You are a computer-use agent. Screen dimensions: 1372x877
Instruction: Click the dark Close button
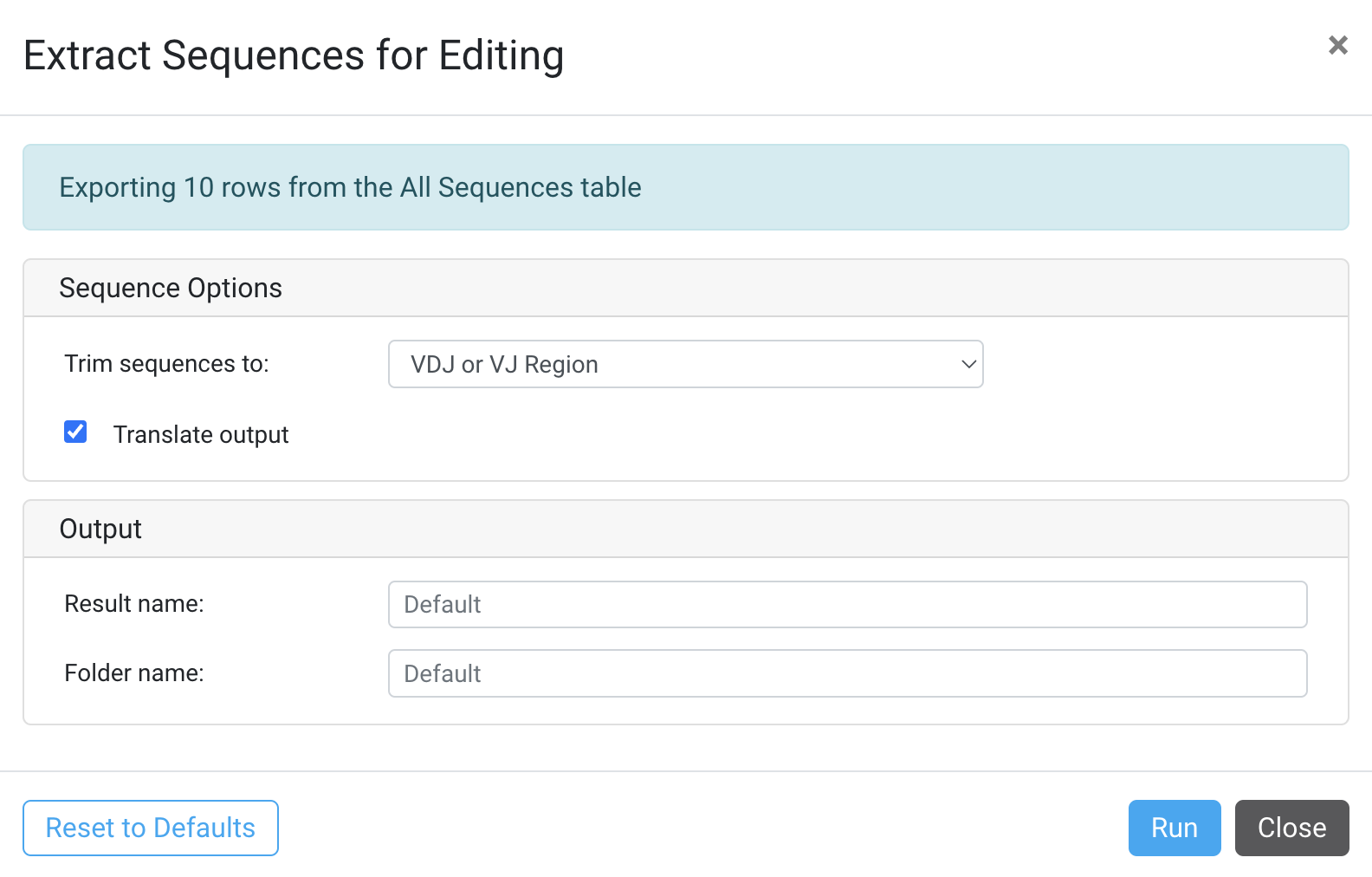point(1291,828)
